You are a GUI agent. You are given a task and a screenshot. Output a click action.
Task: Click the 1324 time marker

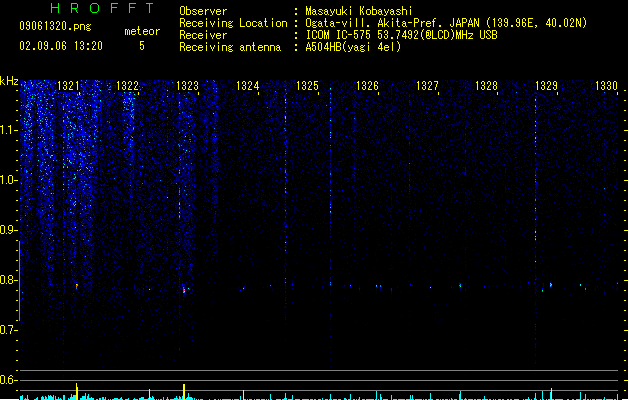pyautogui.click(x=248, y=86)
